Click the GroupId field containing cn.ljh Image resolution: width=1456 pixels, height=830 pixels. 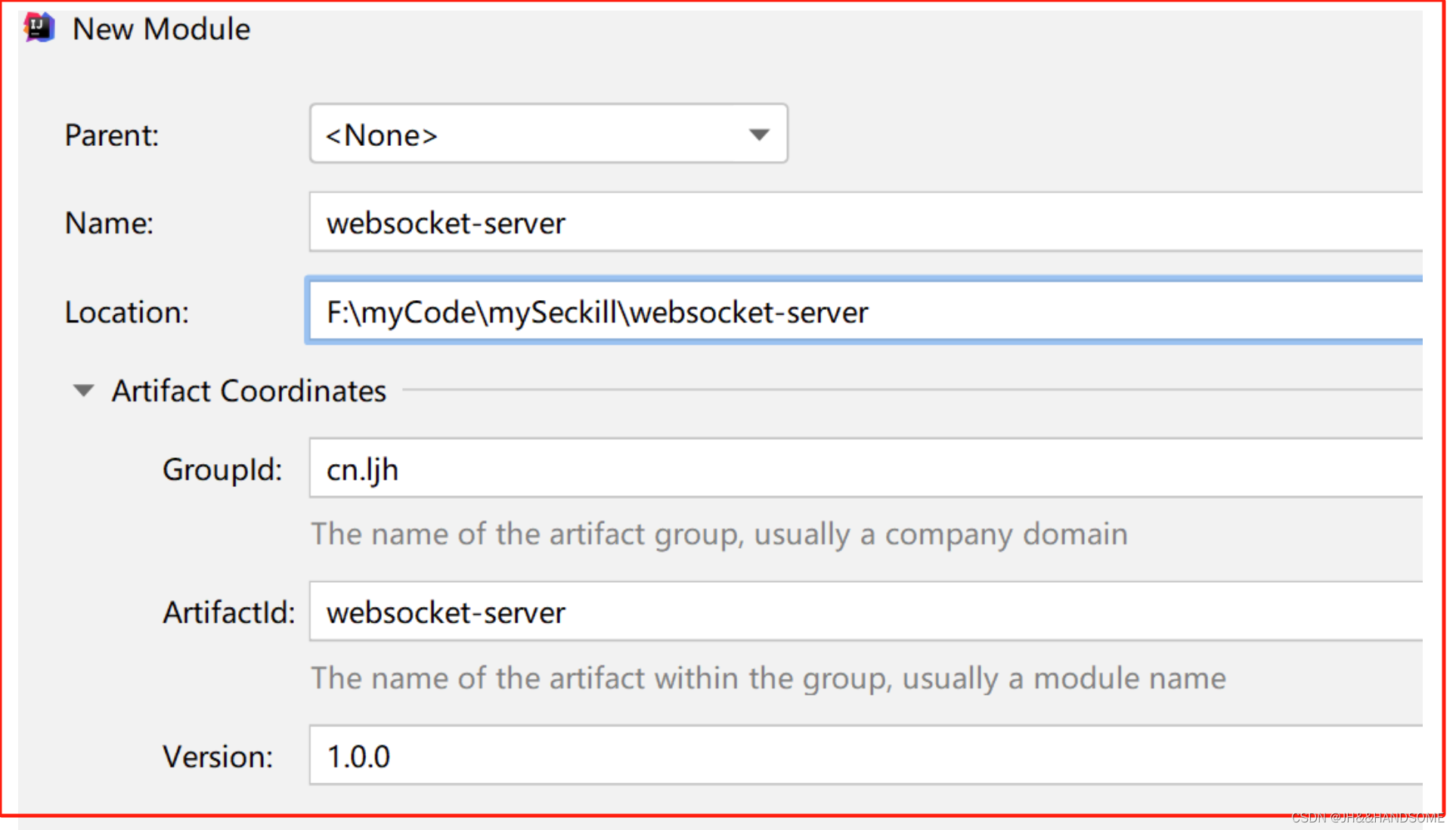(x=866, y=469)
